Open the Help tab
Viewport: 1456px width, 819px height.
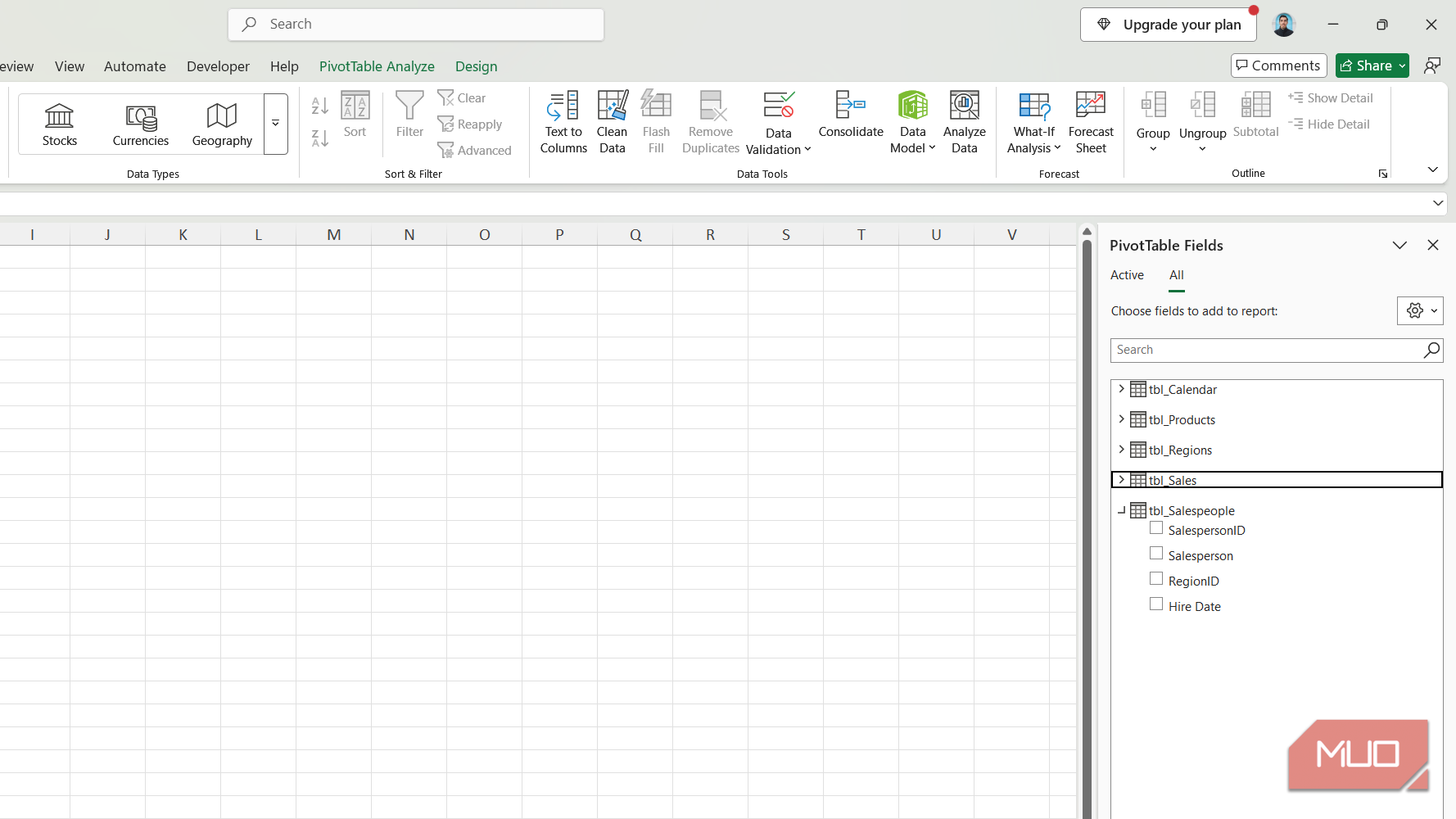284,66
